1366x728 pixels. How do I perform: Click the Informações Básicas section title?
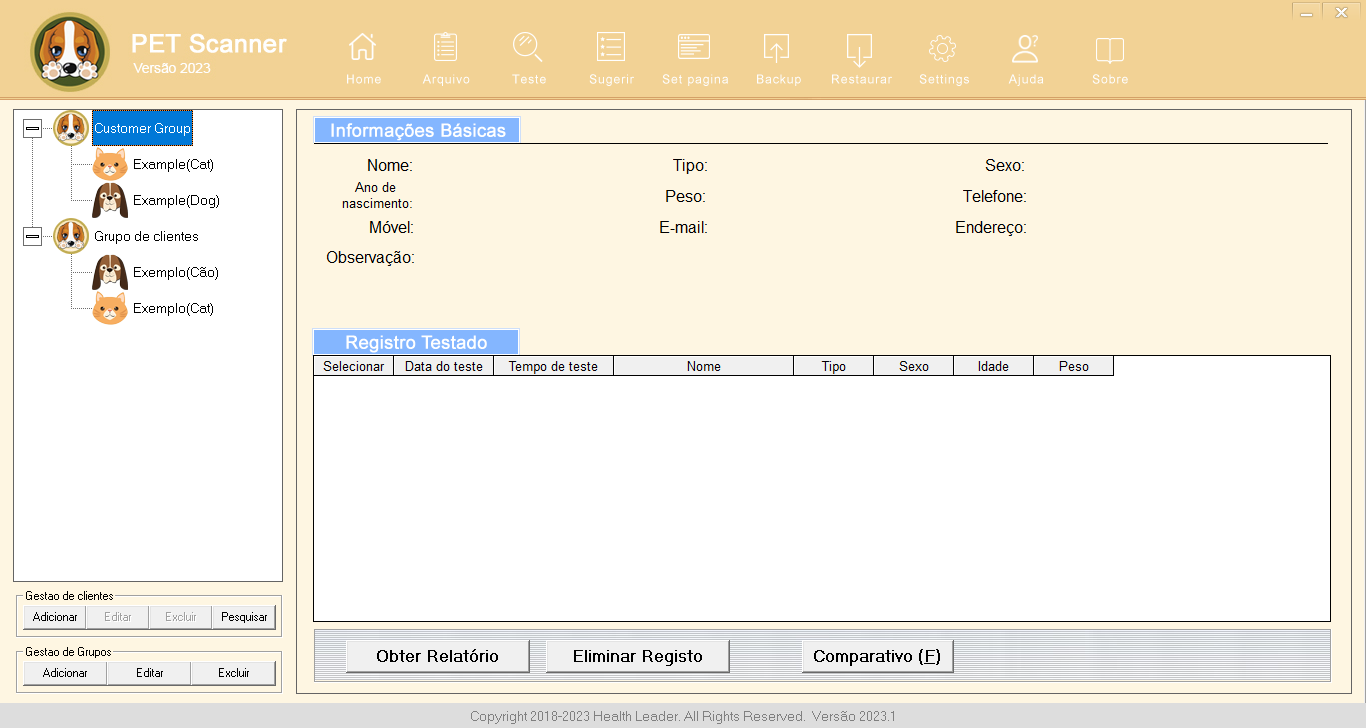(x=417, y=130)
